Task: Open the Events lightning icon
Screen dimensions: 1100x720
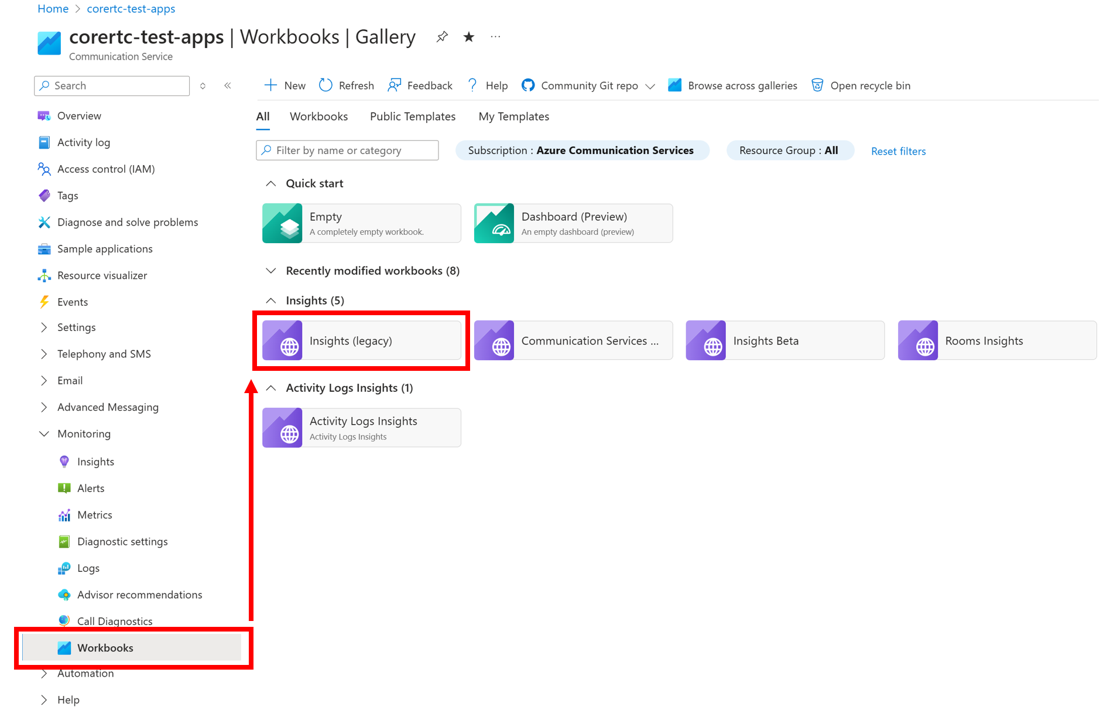Action: click(44, 302)
